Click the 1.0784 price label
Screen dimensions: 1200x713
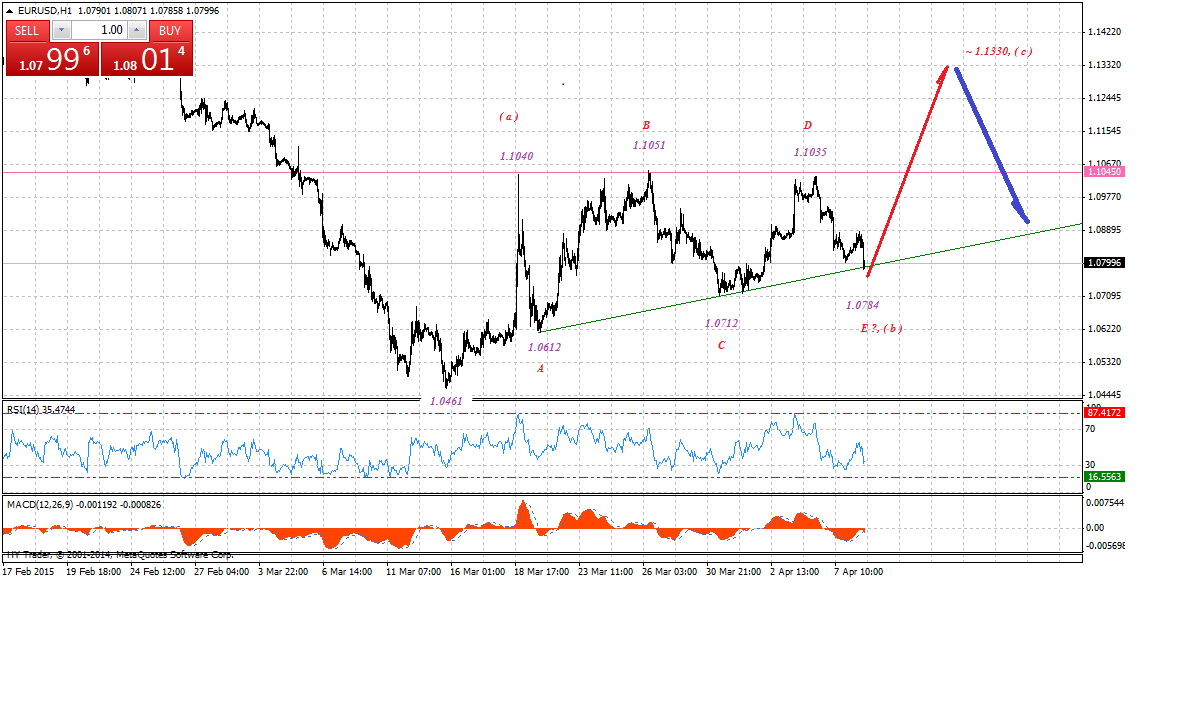coord(862,305)
